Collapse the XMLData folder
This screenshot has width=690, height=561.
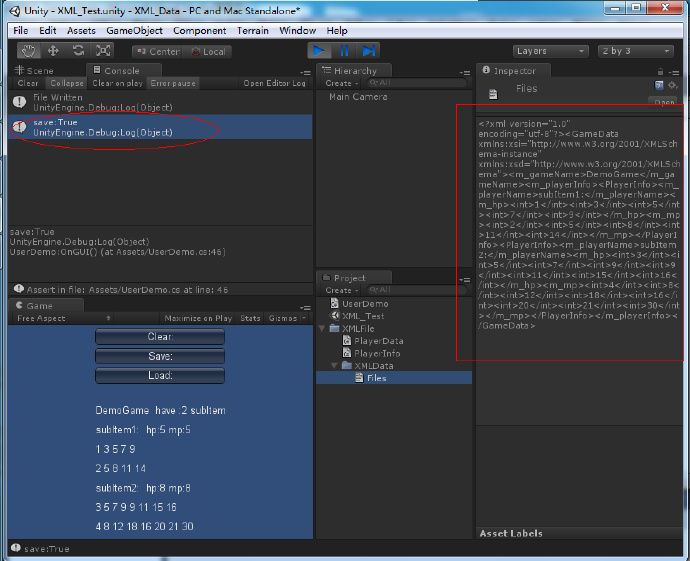tap(334, 365)
